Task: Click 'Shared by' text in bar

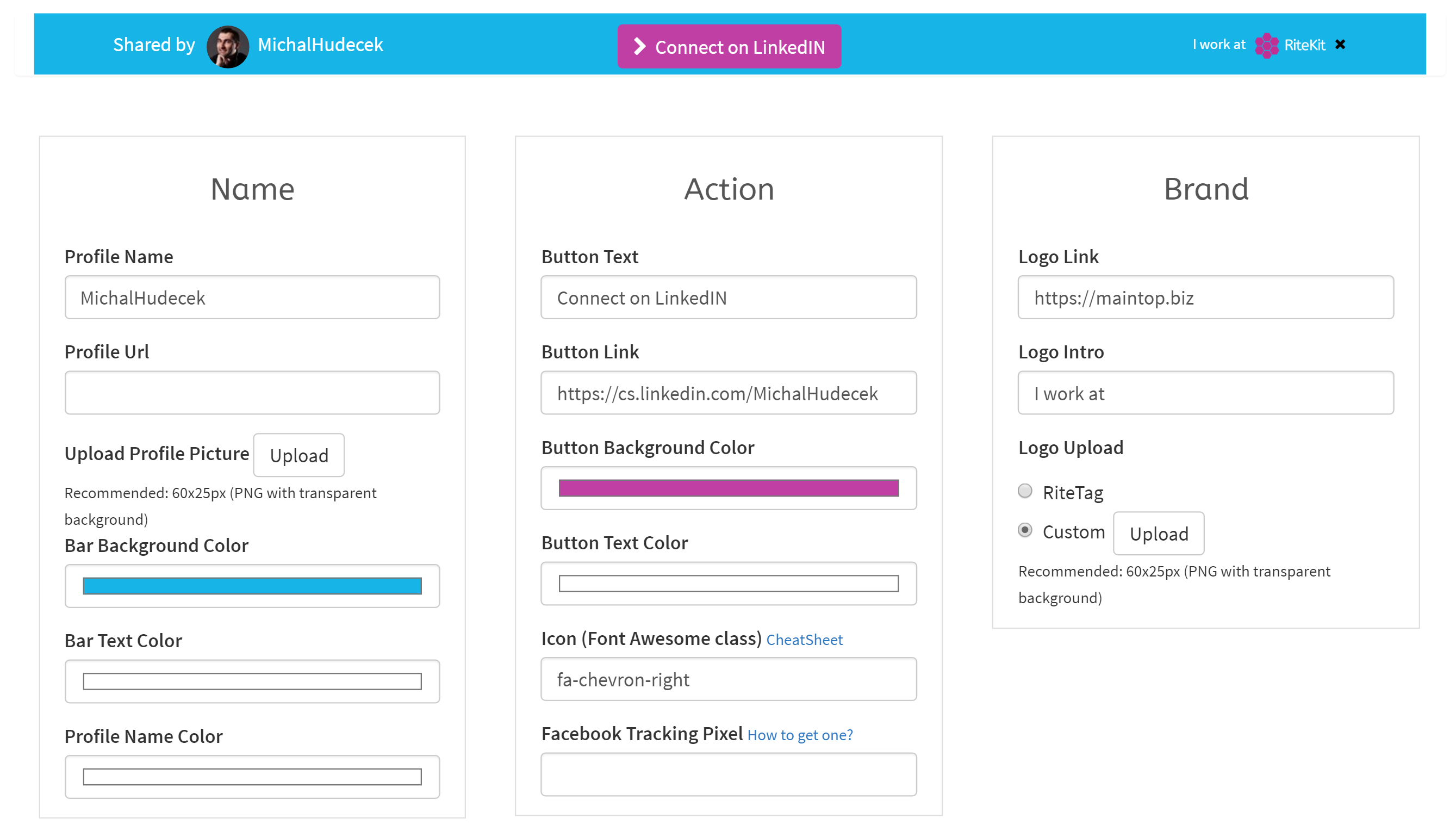Action: tap(154, 45)
